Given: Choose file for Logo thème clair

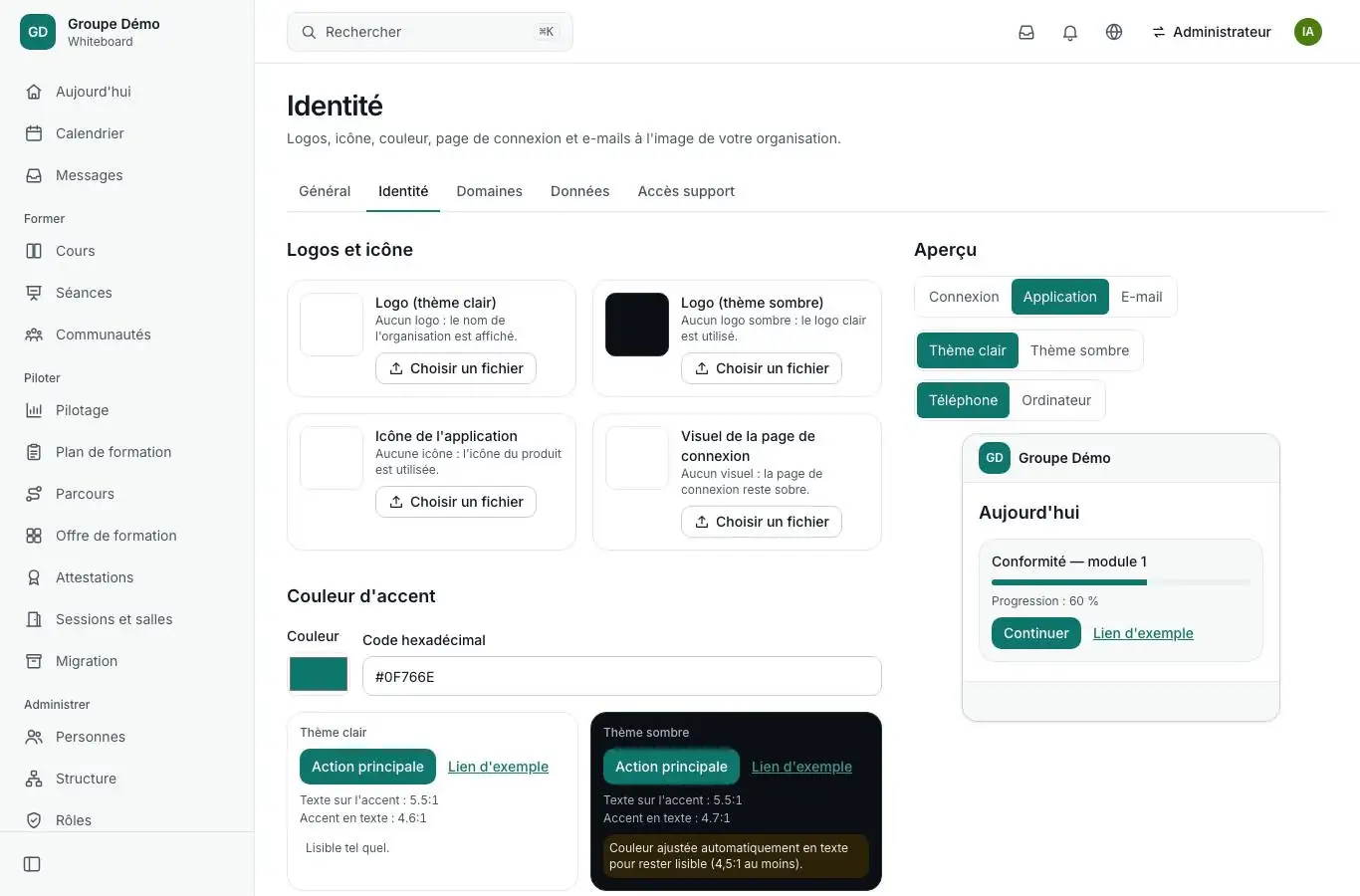Looking at the screenshot, I should (456, 368).
